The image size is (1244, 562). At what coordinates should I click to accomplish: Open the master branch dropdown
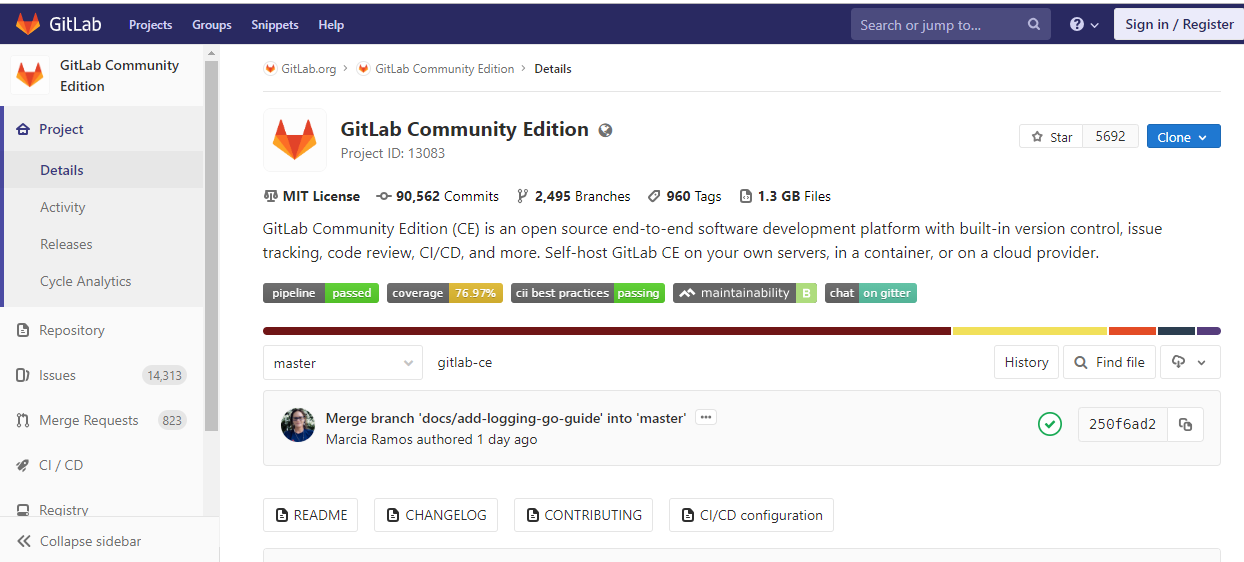click(x=342, y=363)
